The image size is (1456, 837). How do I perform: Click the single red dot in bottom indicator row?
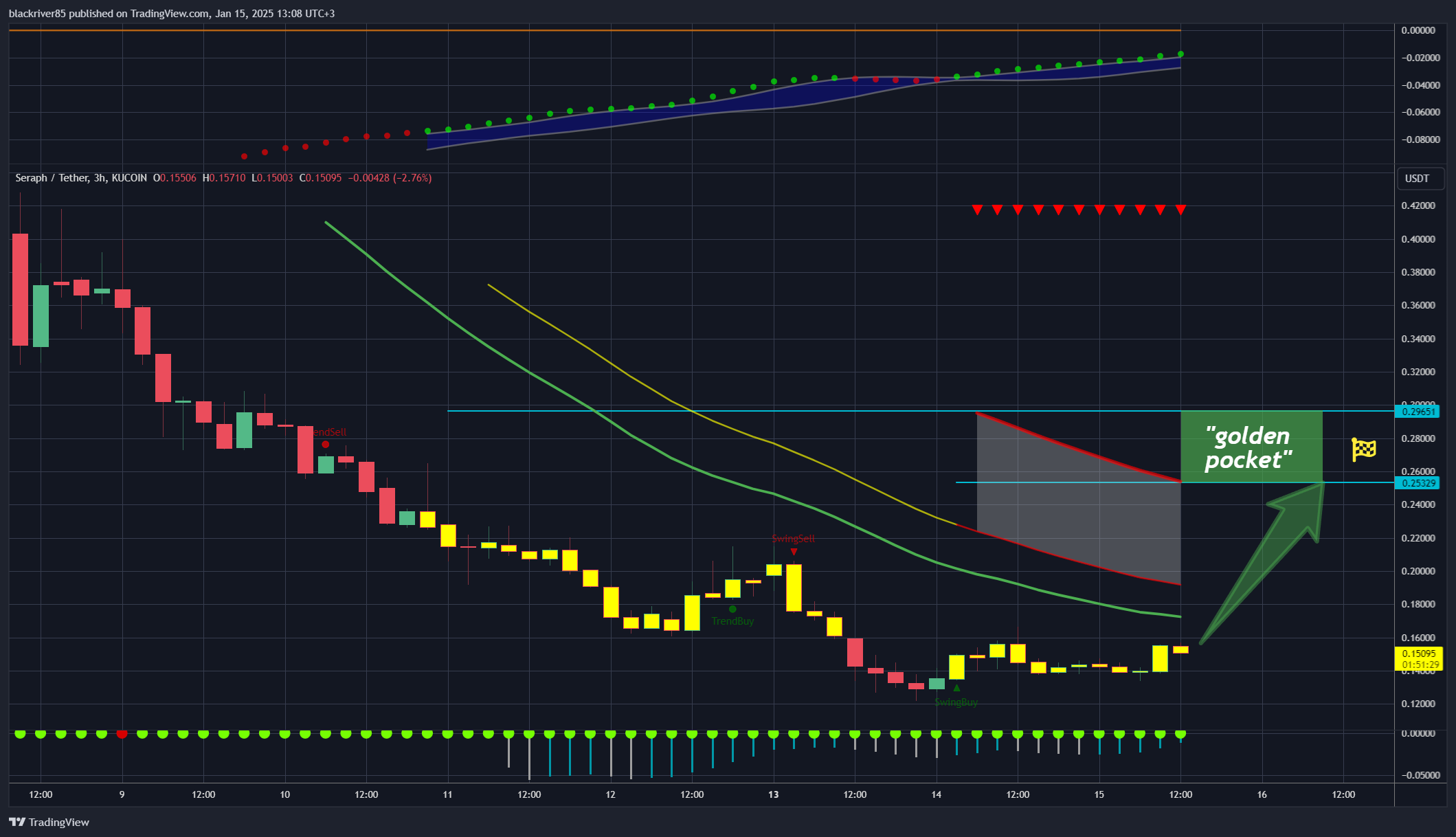(122, 734)
